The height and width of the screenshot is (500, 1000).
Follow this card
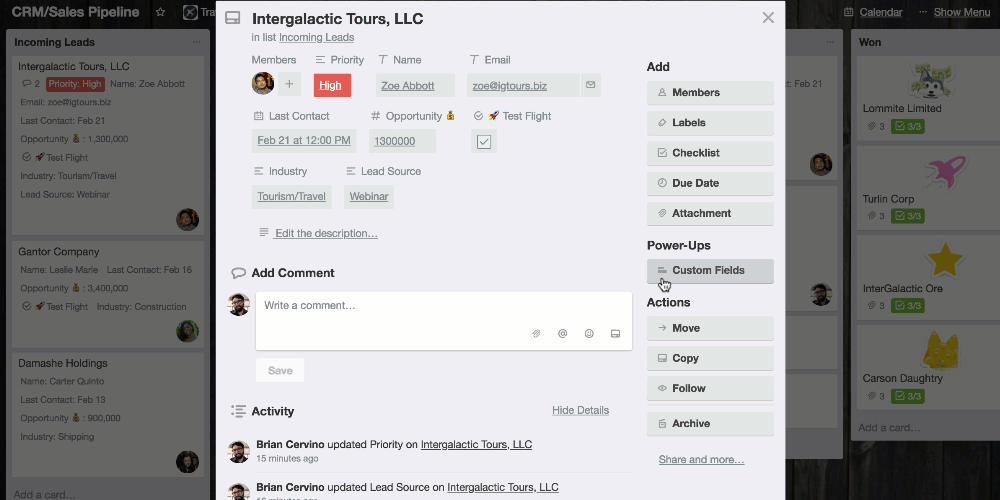pos(710,388)
